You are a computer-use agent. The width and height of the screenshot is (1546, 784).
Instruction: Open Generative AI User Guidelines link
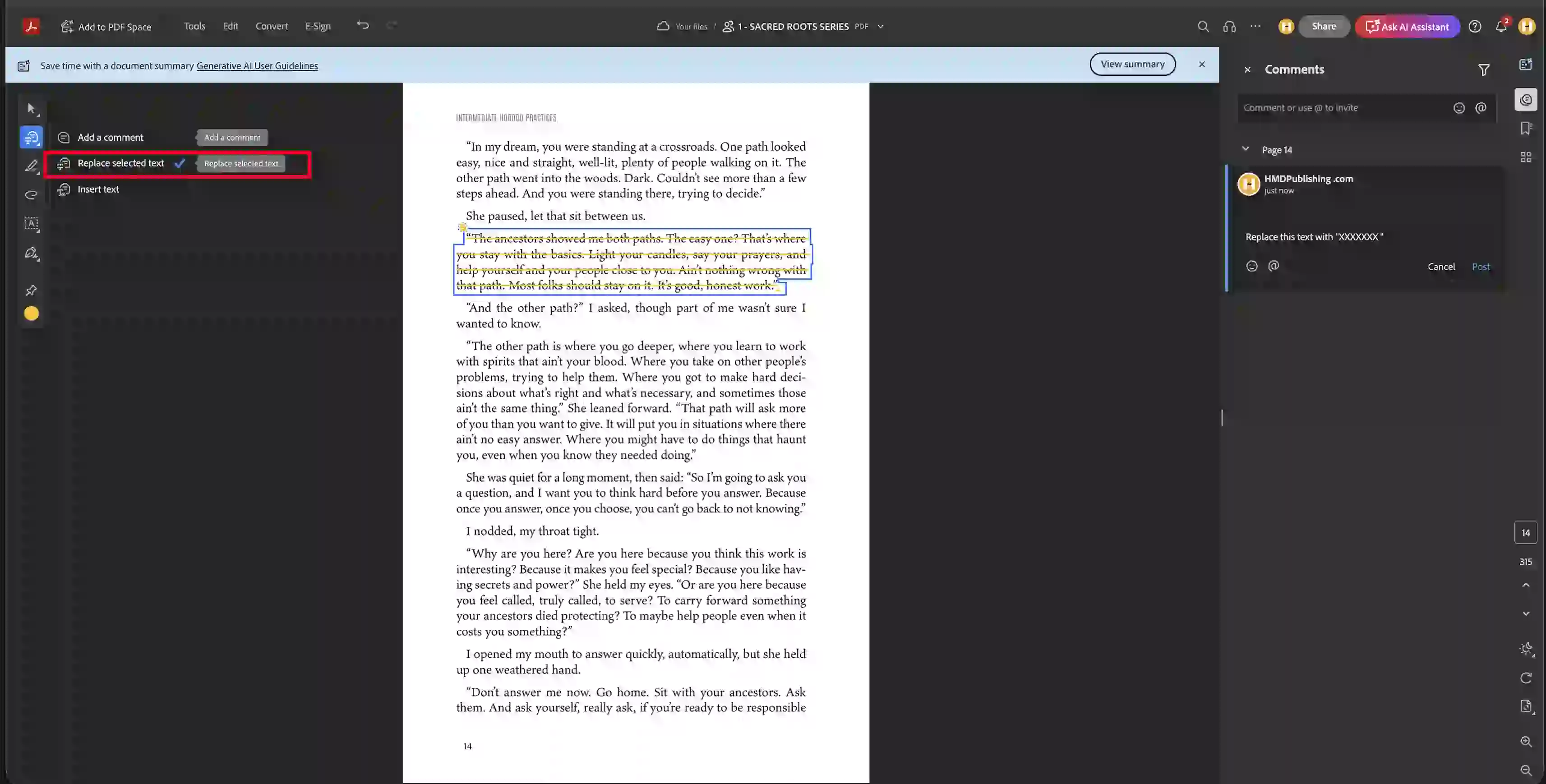[257, 66]
